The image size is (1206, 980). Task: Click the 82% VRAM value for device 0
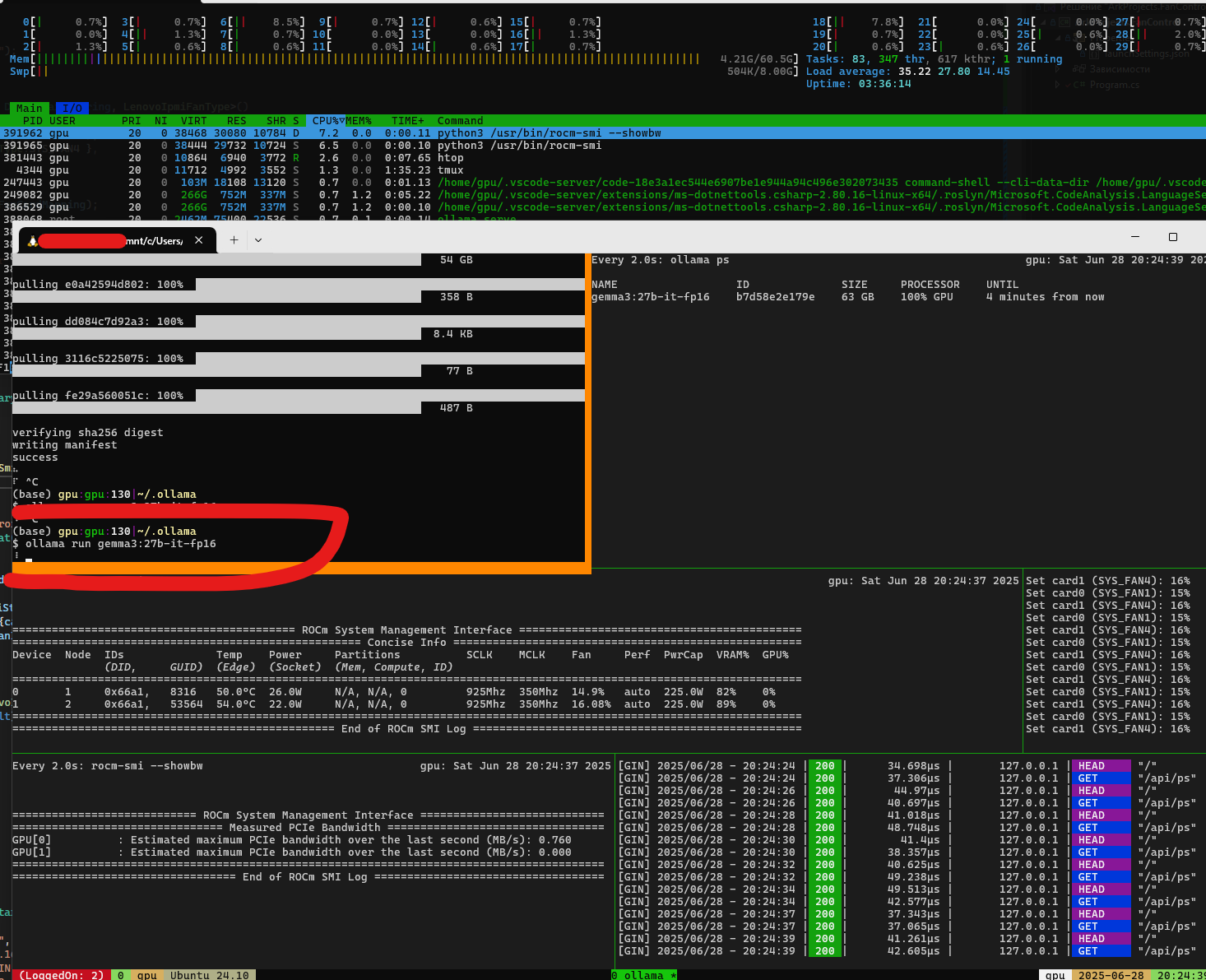tap(726, 692)
